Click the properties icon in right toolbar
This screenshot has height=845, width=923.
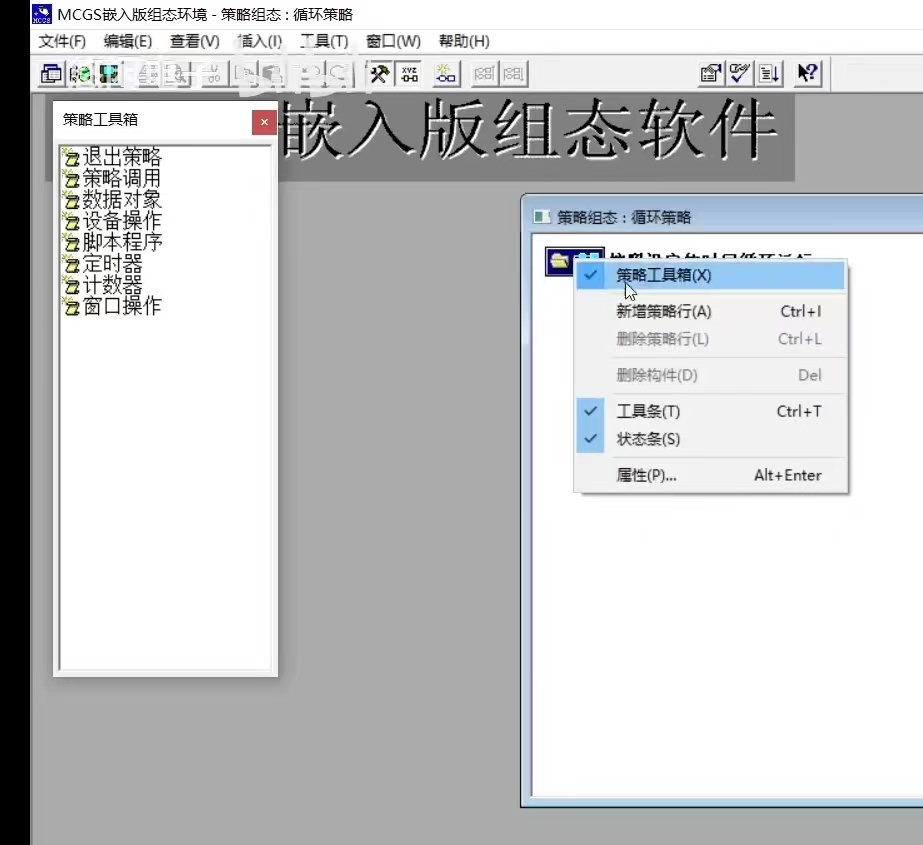pos(710,74)
